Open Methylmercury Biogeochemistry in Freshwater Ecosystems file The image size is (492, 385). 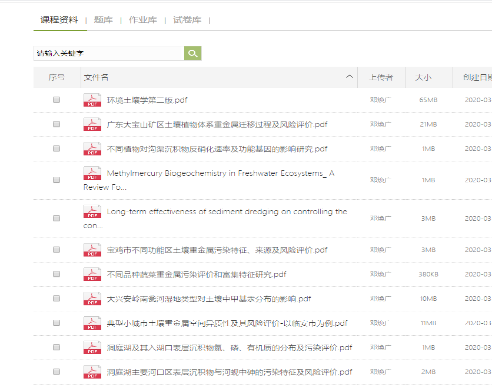(209, 180)
